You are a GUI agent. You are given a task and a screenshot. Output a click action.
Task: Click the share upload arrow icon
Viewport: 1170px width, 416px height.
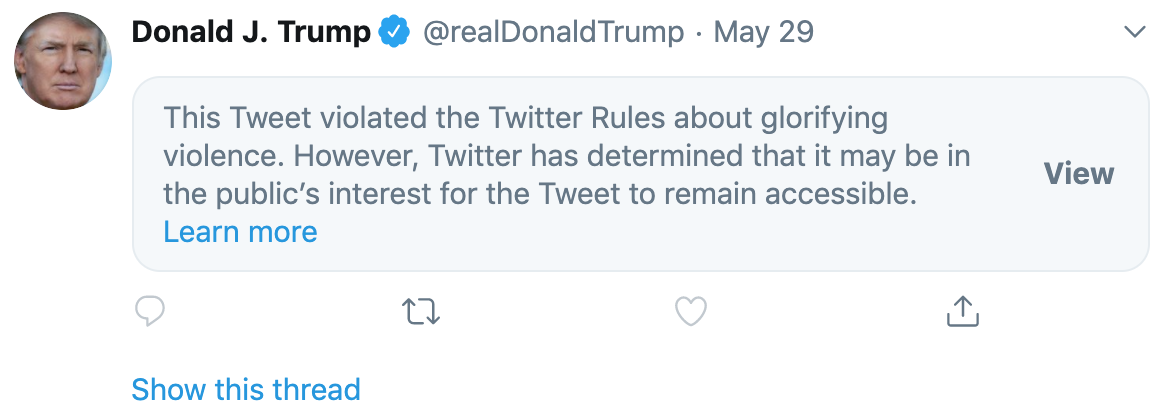pyautogui.click(x=962, y=311)
